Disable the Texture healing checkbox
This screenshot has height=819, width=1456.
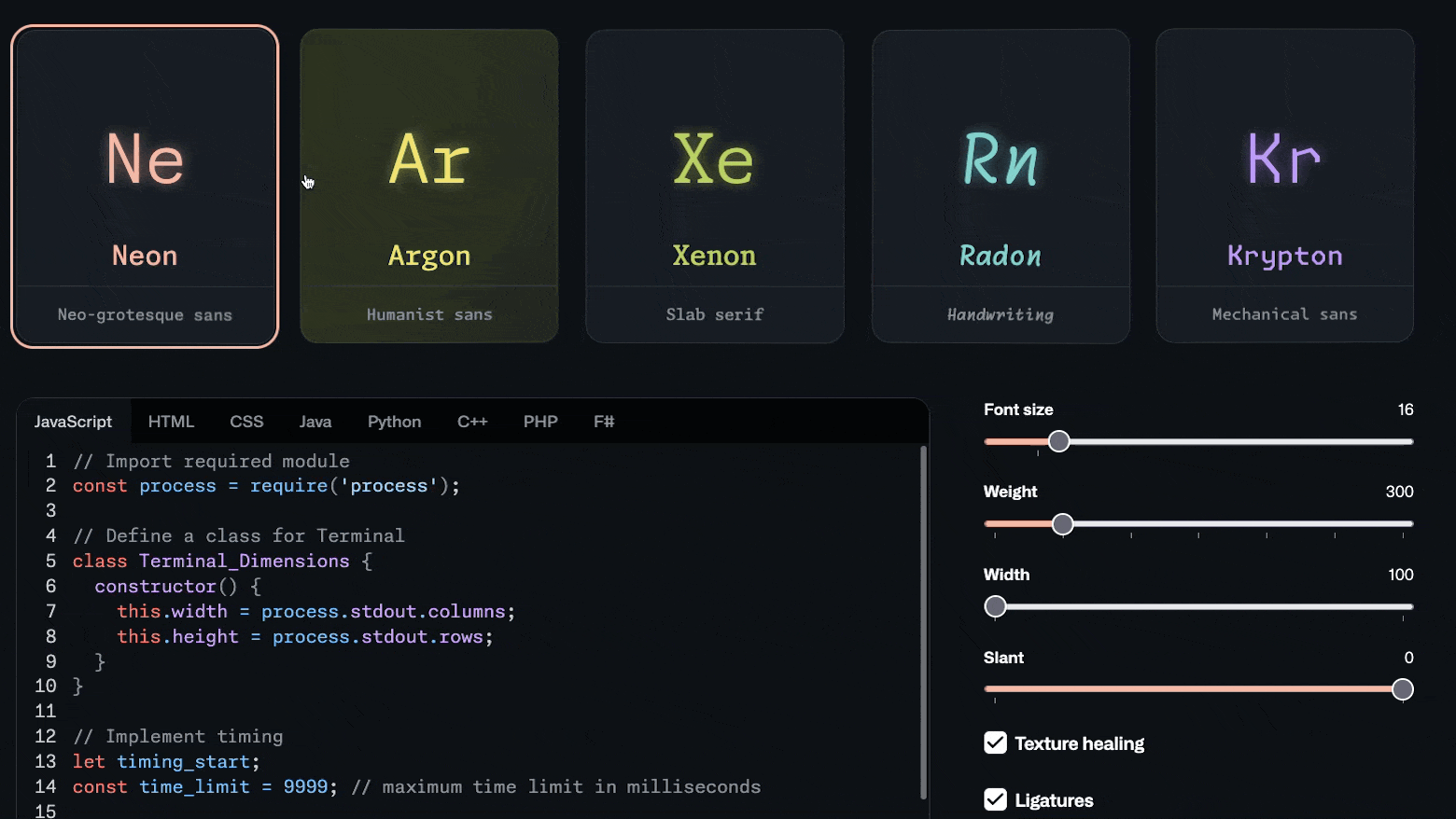tap(996, 743)
